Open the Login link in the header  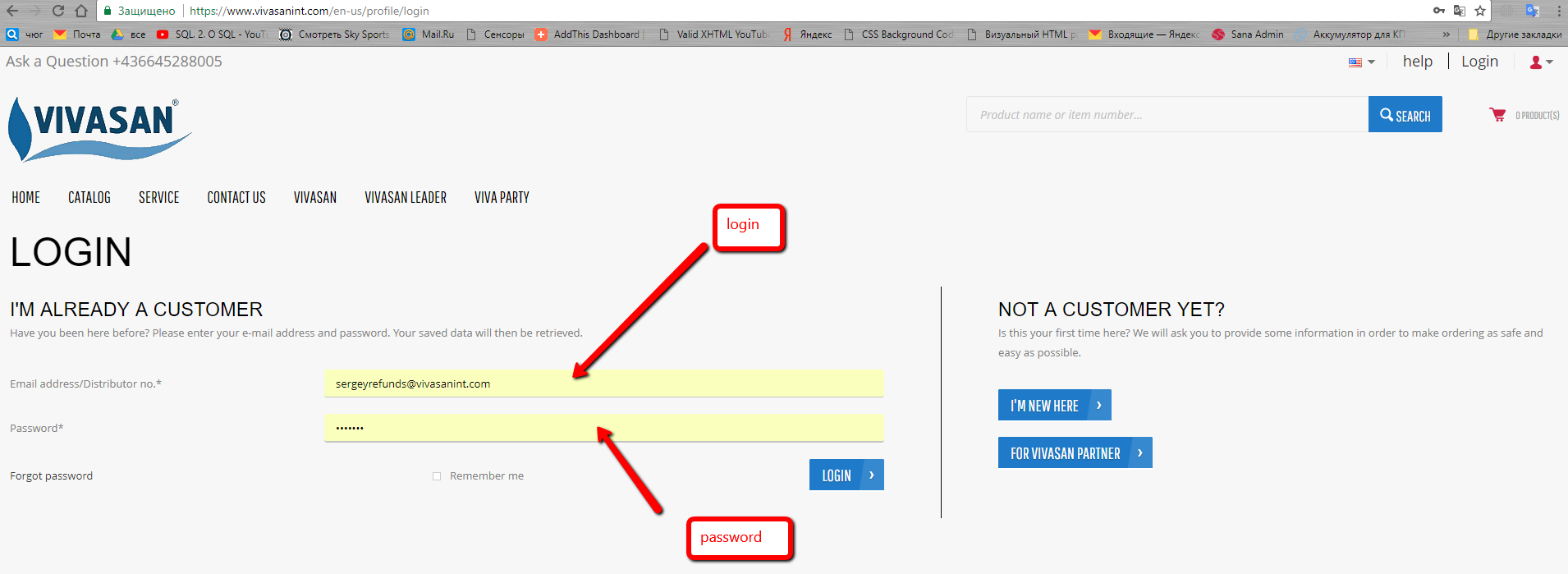pos(1479,62)
